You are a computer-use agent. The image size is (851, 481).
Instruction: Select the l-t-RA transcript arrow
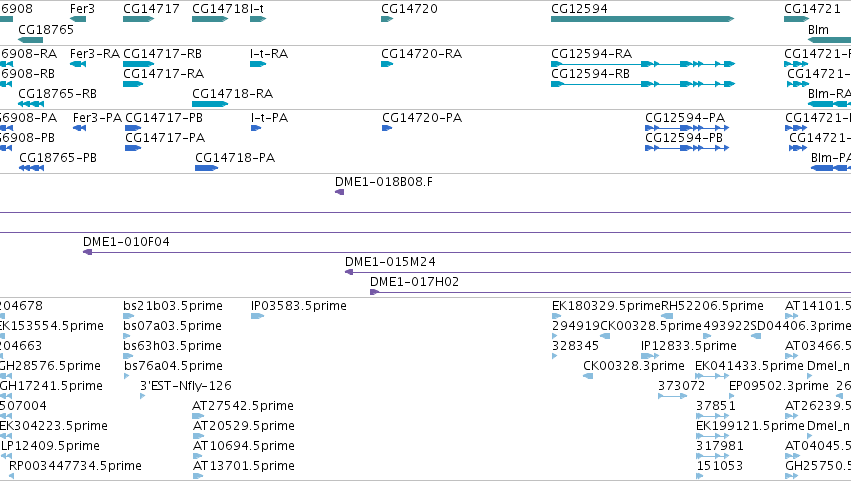258,64
